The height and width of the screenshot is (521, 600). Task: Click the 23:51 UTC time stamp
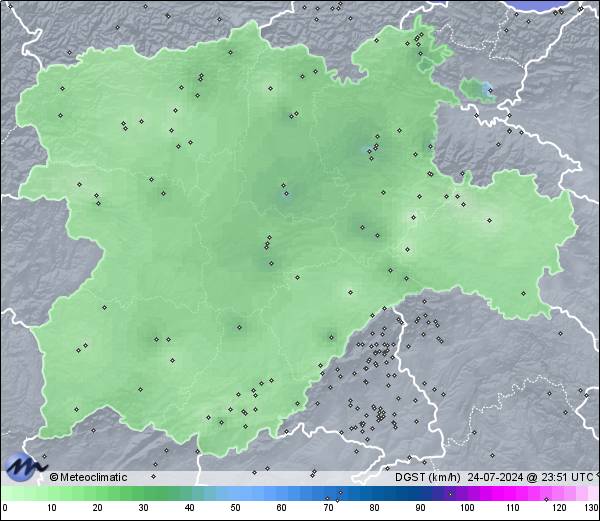565,477
